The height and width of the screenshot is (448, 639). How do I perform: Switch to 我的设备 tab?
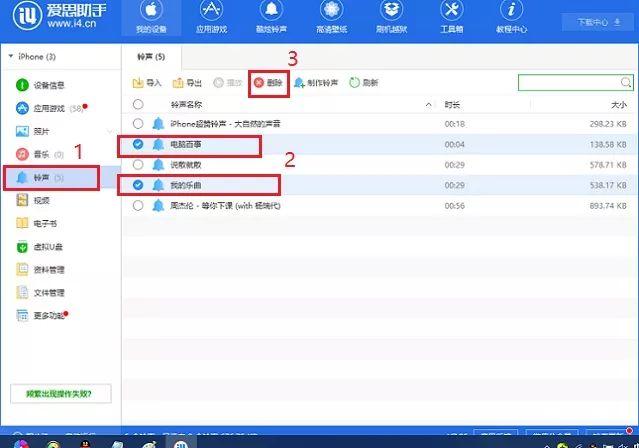(x=152, y=17)
